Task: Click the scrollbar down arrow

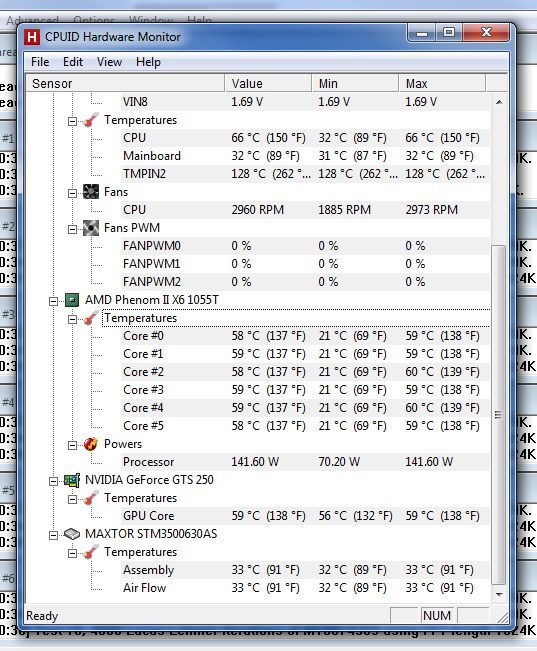Action: [499, 595]
